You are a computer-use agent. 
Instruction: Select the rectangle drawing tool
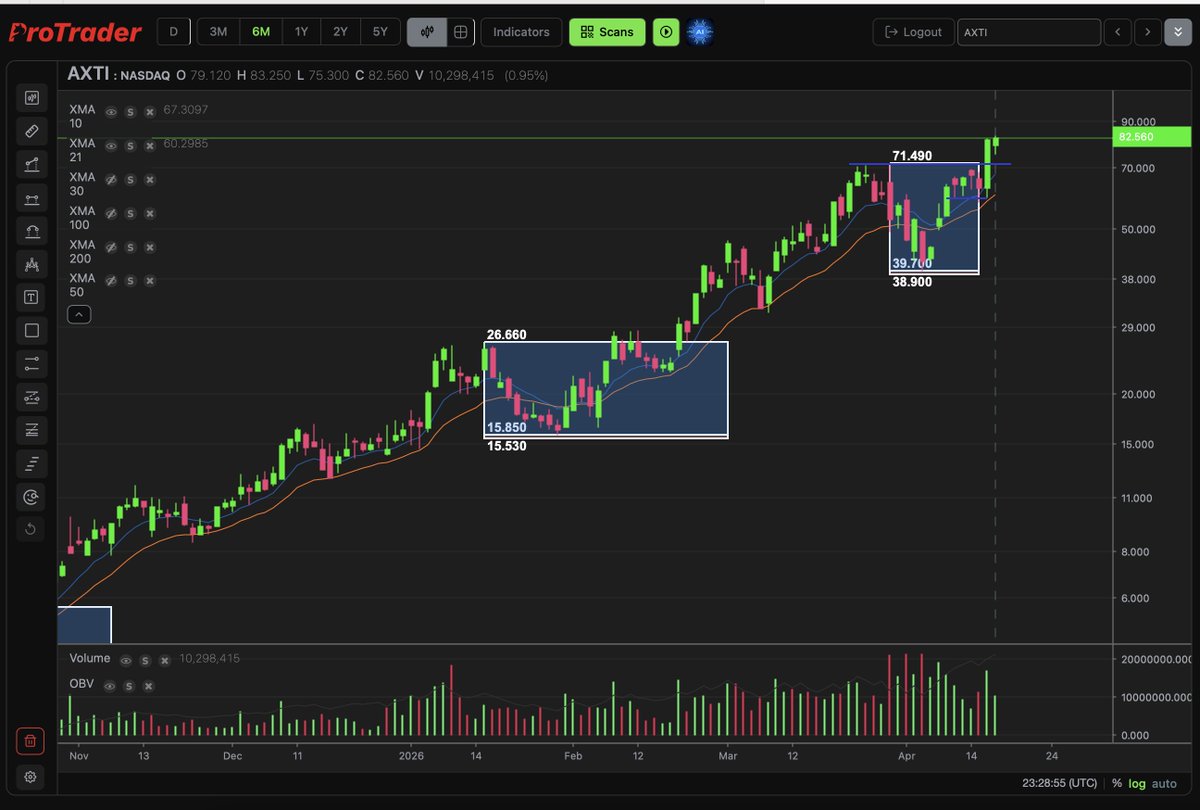31,330
